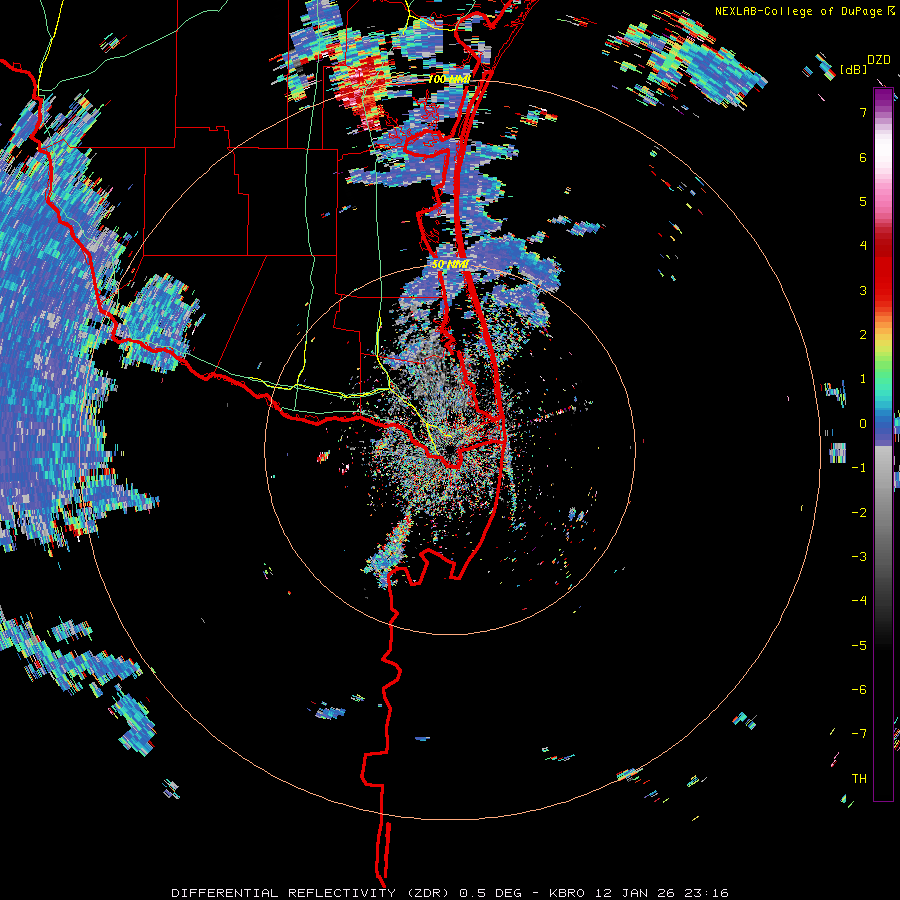Click the 23:16 time stamp

[709, 893]
